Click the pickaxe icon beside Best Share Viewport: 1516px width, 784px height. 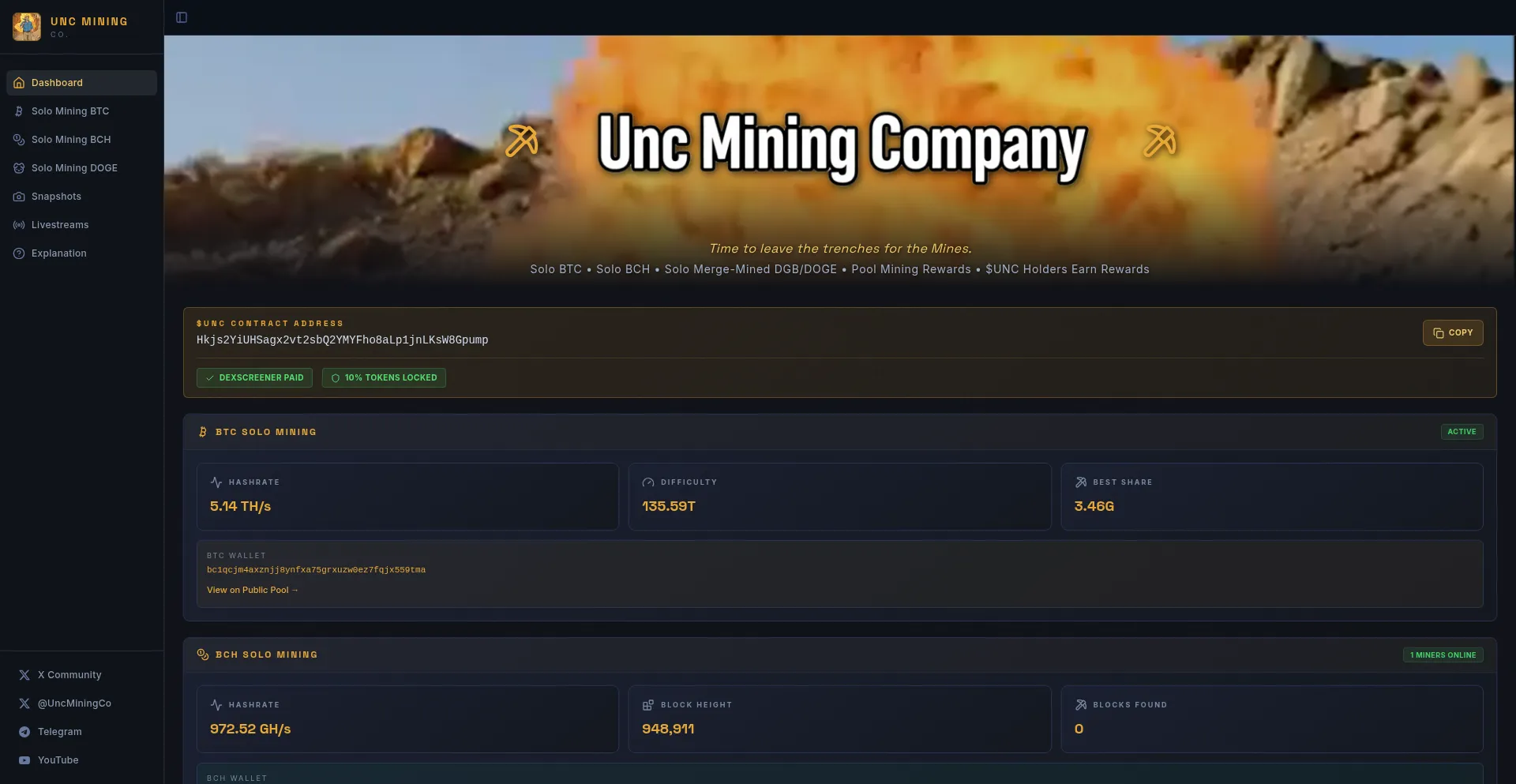coord(1081,482)
